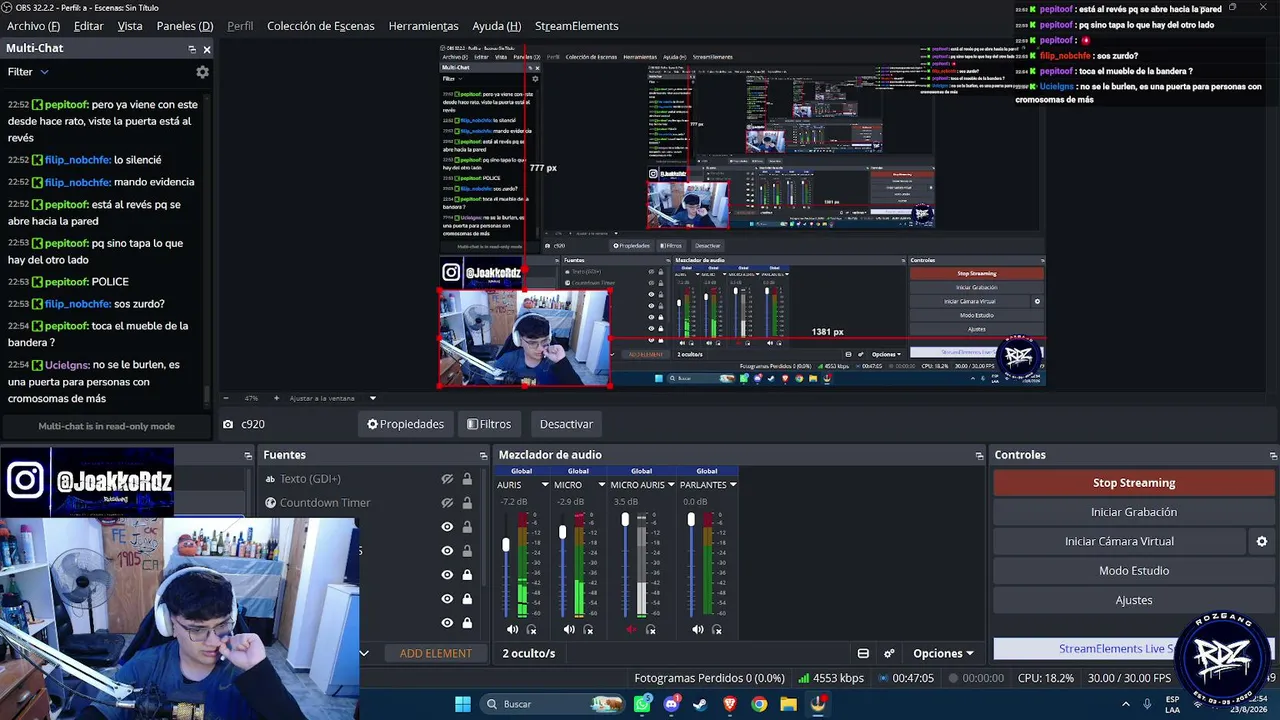
Task: Show the hidden Countdown Timer source
Action: [447, 503]
